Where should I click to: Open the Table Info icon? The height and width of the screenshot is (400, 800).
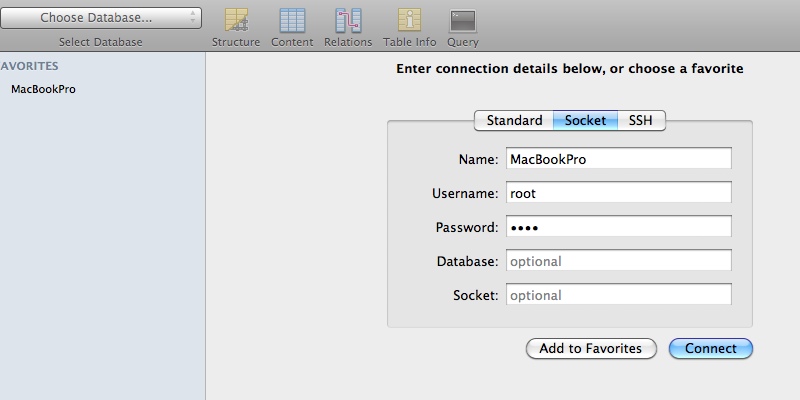(410, 20)
